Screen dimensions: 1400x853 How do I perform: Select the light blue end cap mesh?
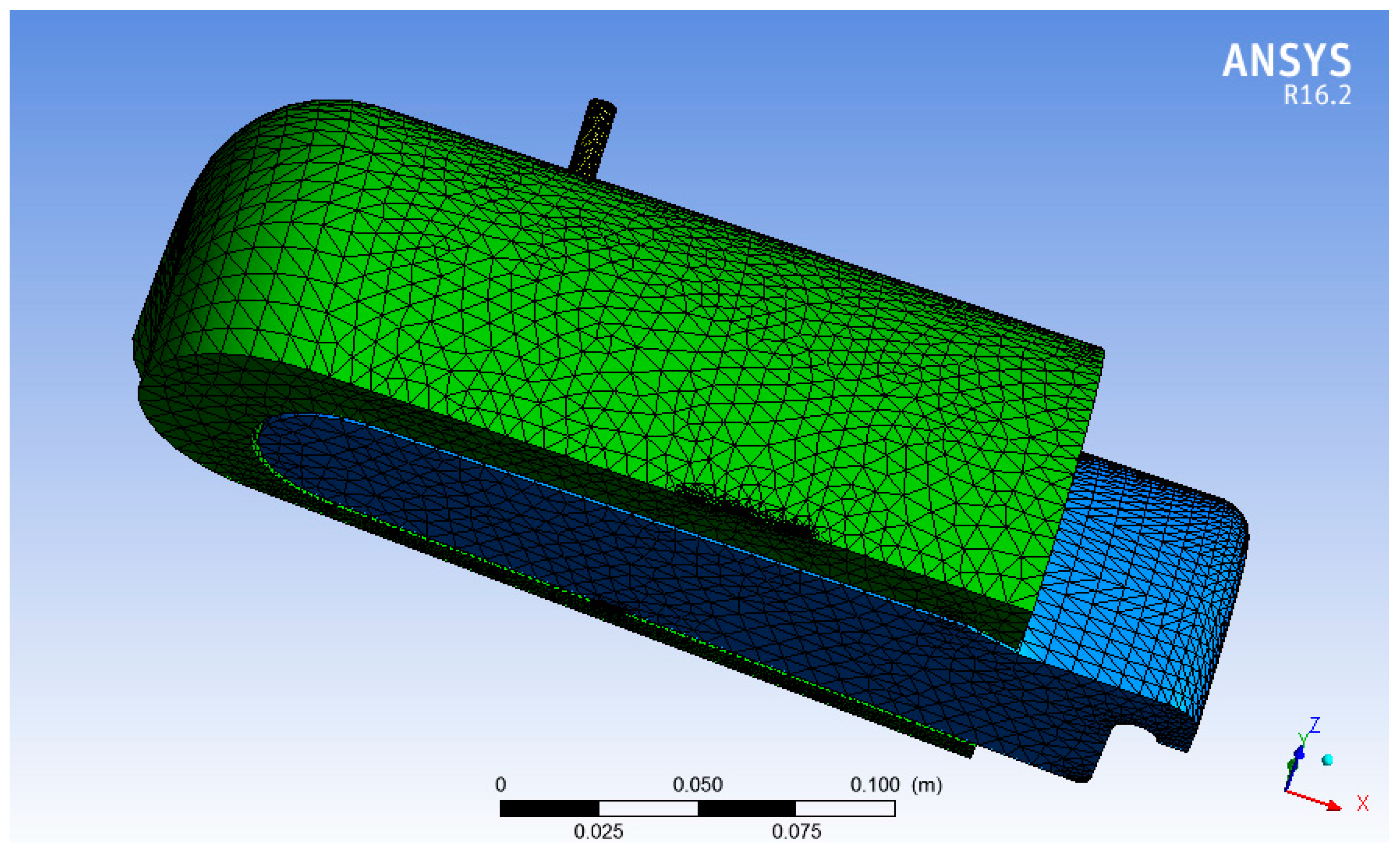(x=1136, y=585)
